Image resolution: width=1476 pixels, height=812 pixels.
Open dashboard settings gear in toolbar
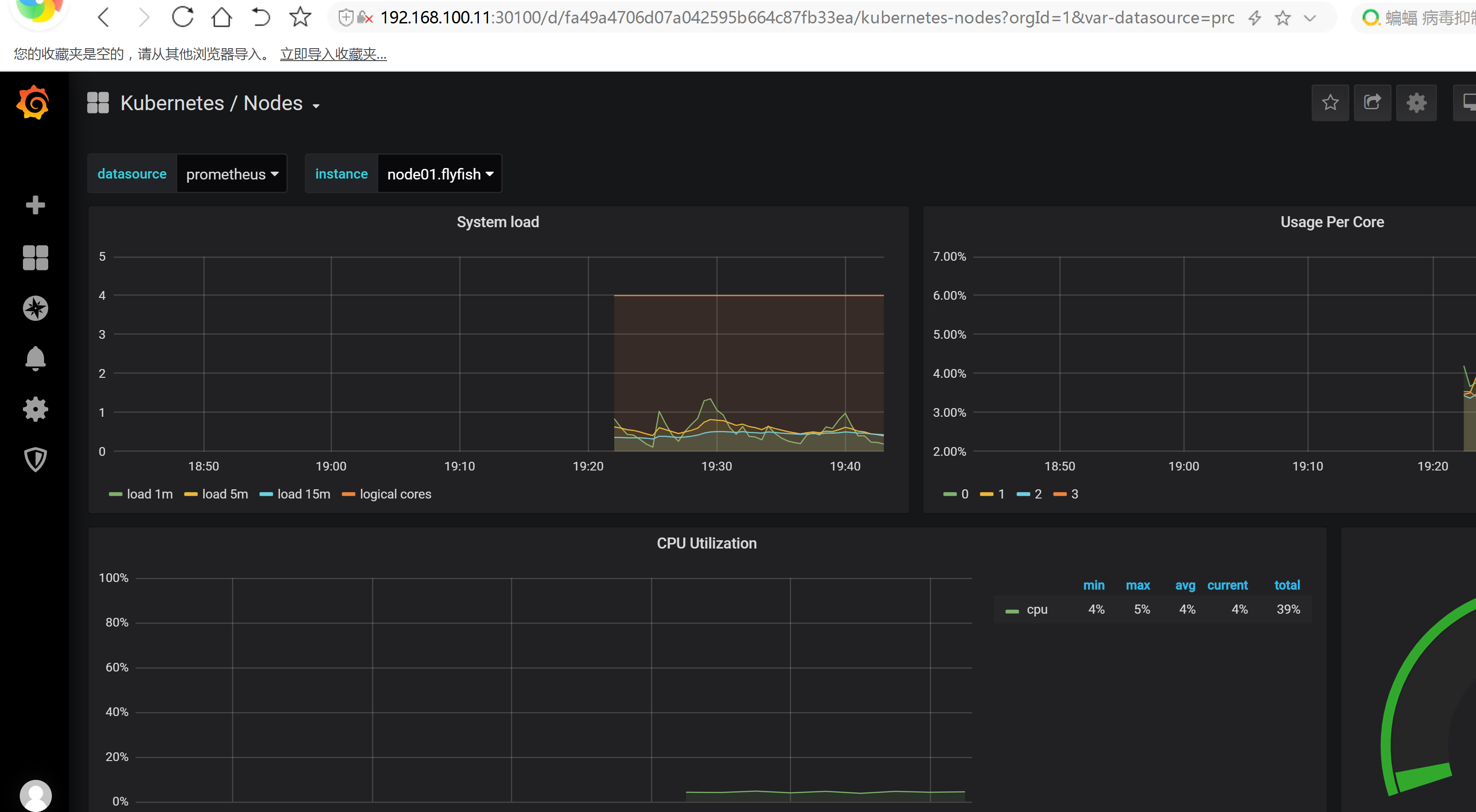point(1416,102)
